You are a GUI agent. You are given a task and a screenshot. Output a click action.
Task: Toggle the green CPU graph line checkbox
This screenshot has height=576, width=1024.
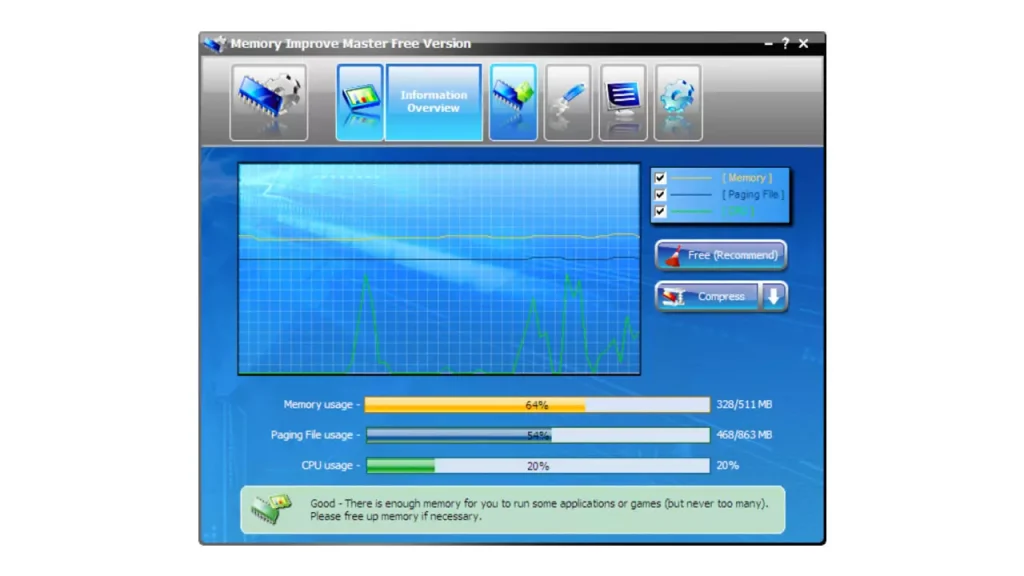pos(660,212)
